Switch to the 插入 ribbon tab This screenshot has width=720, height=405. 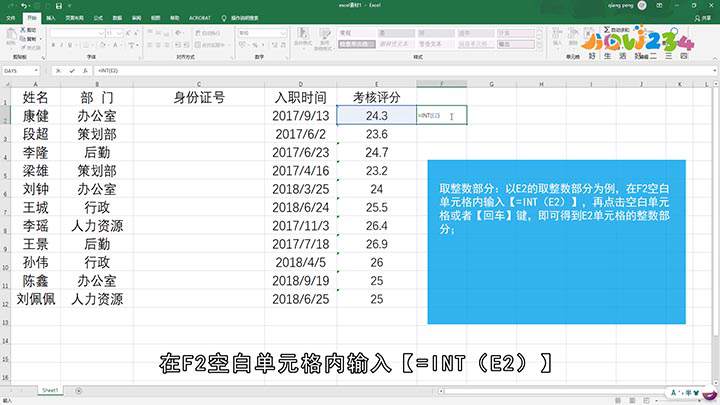tap(51, 18)
